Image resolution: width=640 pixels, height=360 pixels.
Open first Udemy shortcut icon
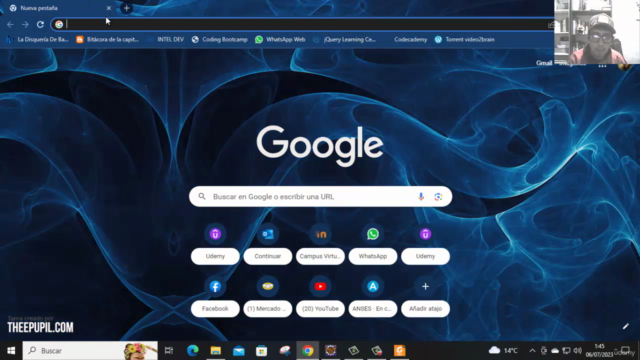pos(215,234)
